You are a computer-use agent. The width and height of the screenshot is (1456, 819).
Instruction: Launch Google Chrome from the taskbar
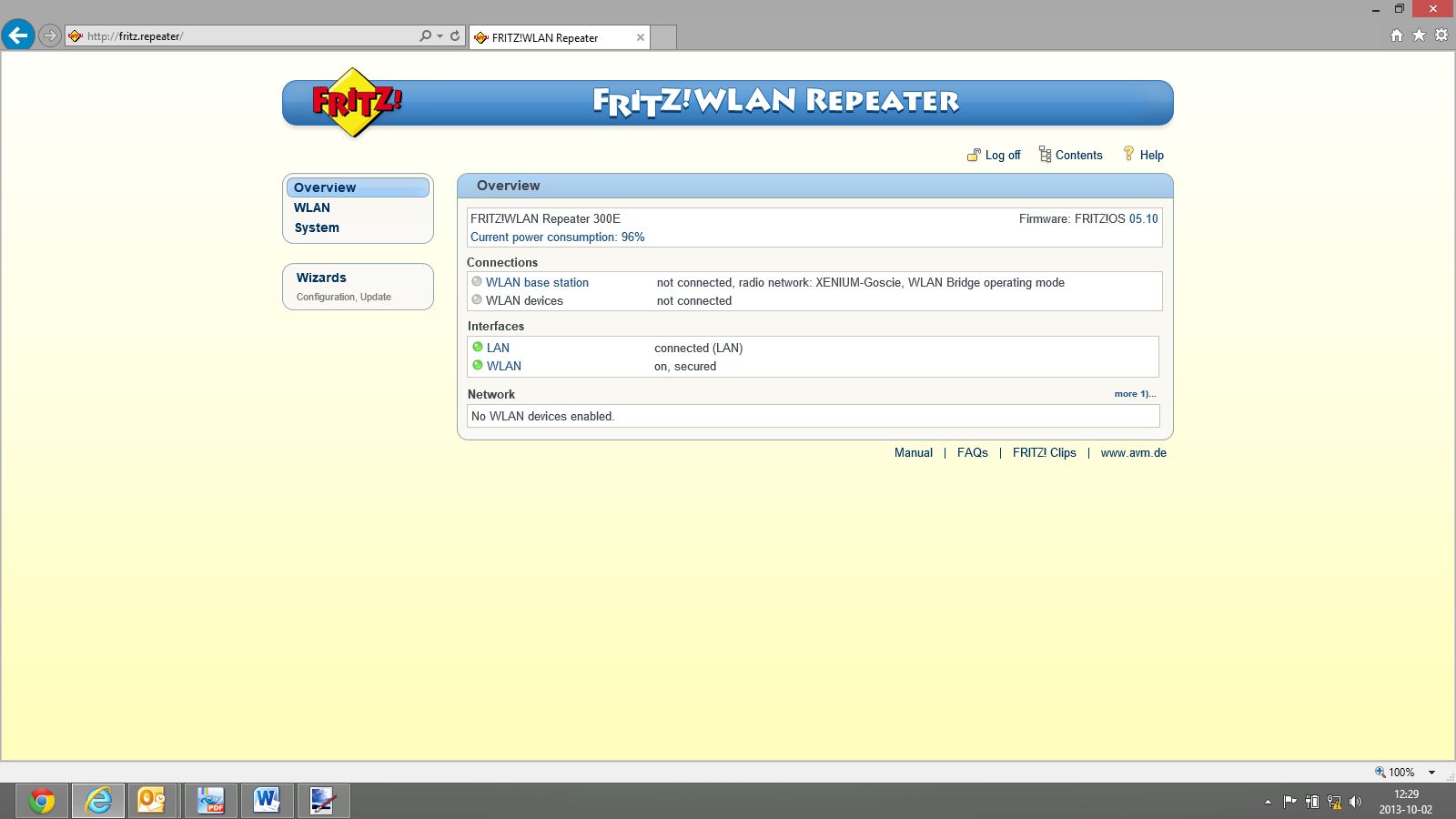pyautogui.click(x=41, y=801)
